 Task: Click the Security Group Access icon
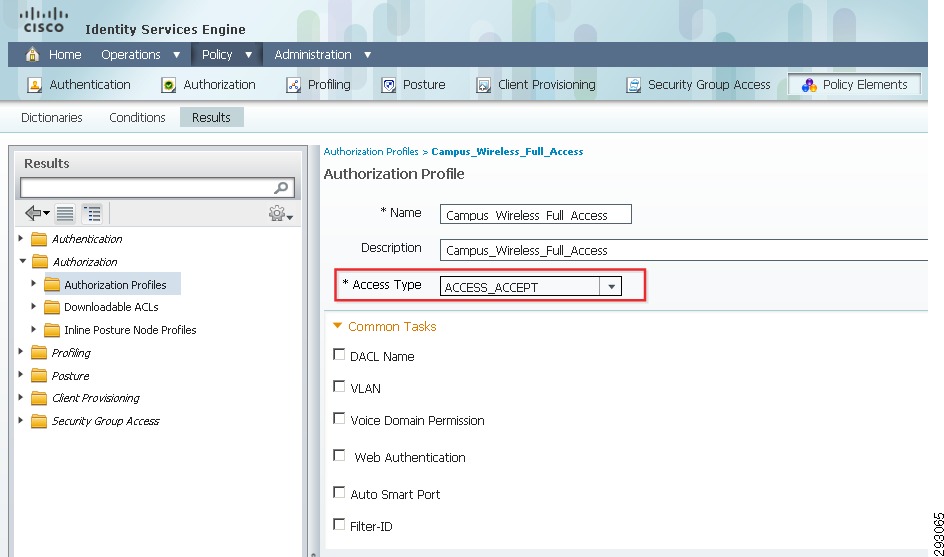point(633,86)
